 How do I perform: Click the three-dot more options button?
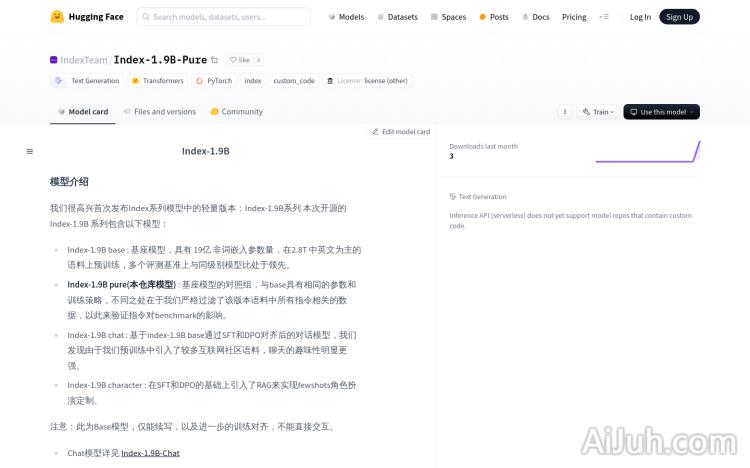point(565,112)
